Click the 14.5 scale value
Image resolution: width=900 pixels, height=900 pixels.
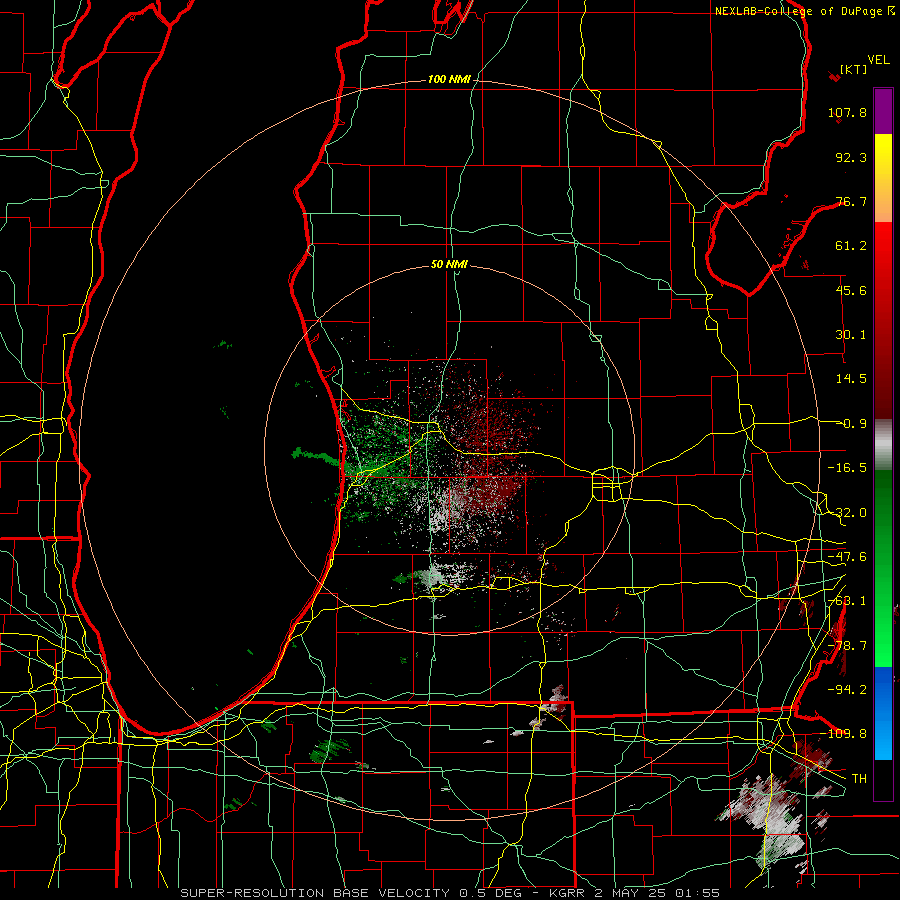pyautogui.click(x=851, y=379)
